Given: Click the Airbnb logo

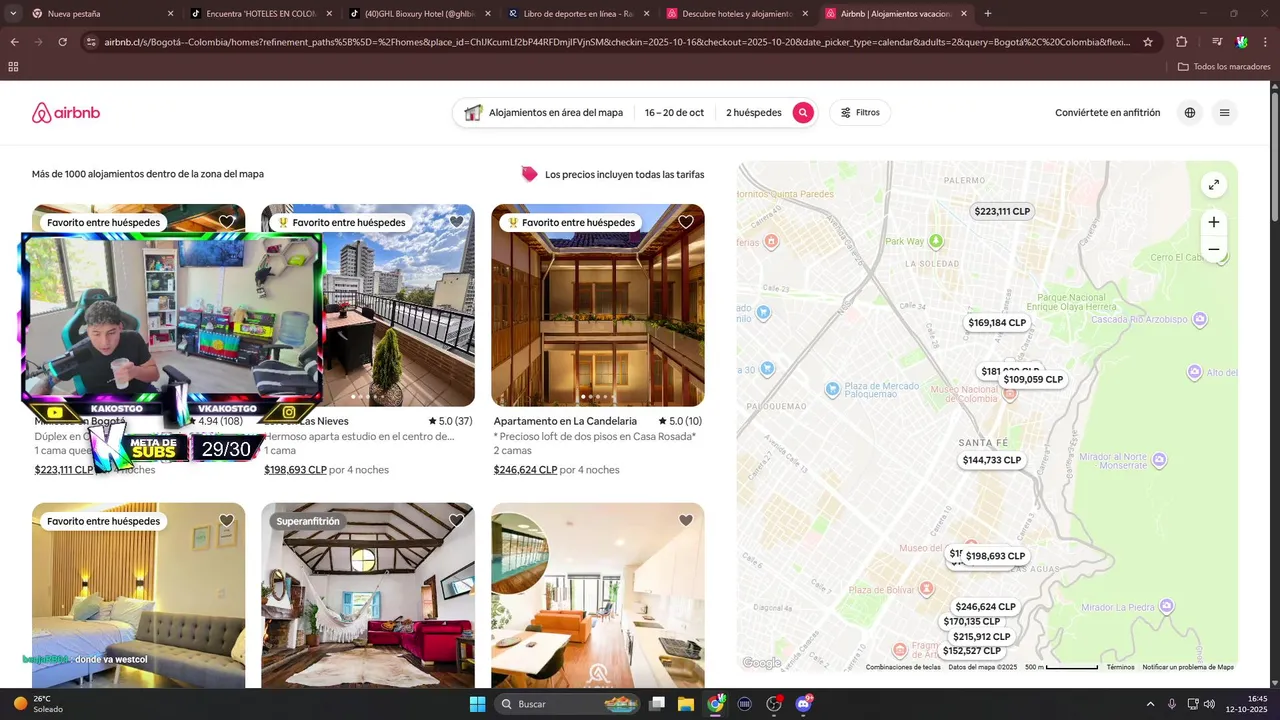Looking at the screenshot, I should point(66,113).
